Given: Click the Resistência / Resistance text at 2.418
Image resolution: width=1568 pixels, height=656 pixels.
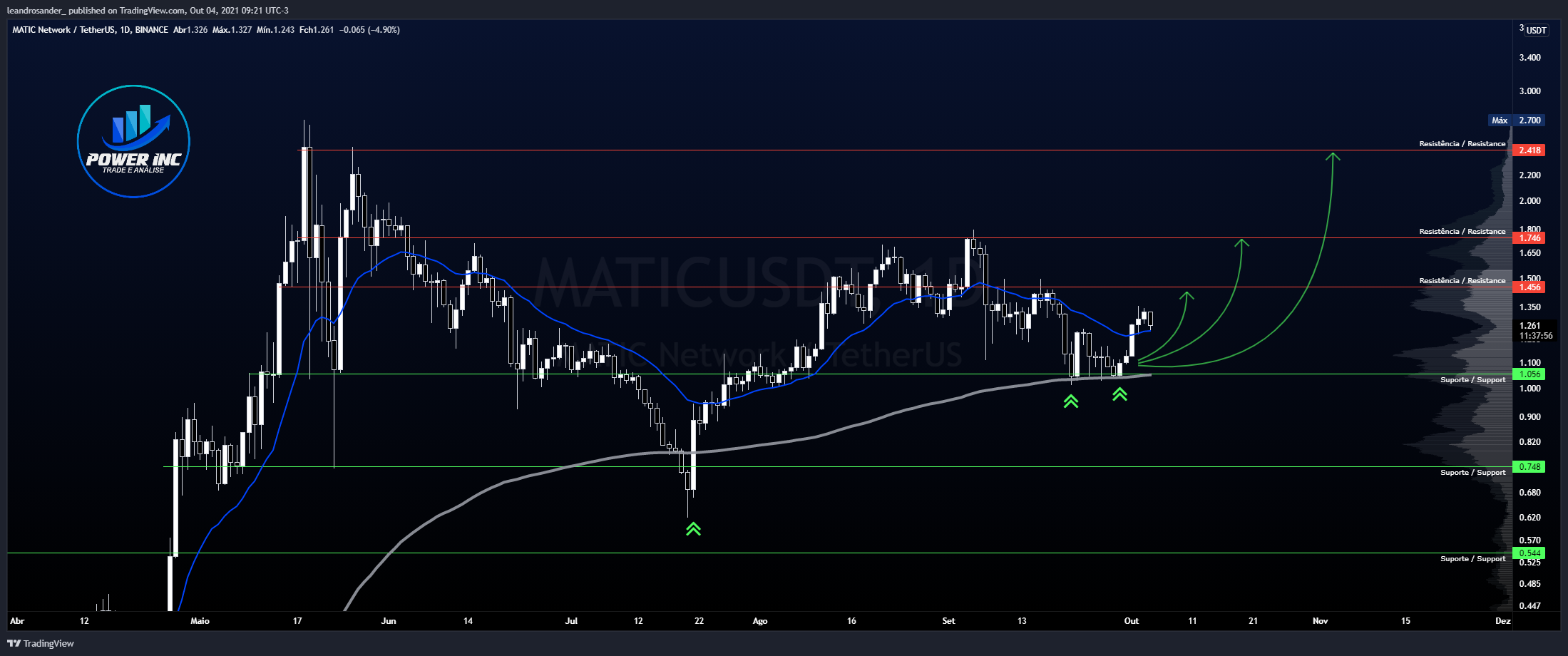Looking at the screenshot, I should pos(1462,143).
